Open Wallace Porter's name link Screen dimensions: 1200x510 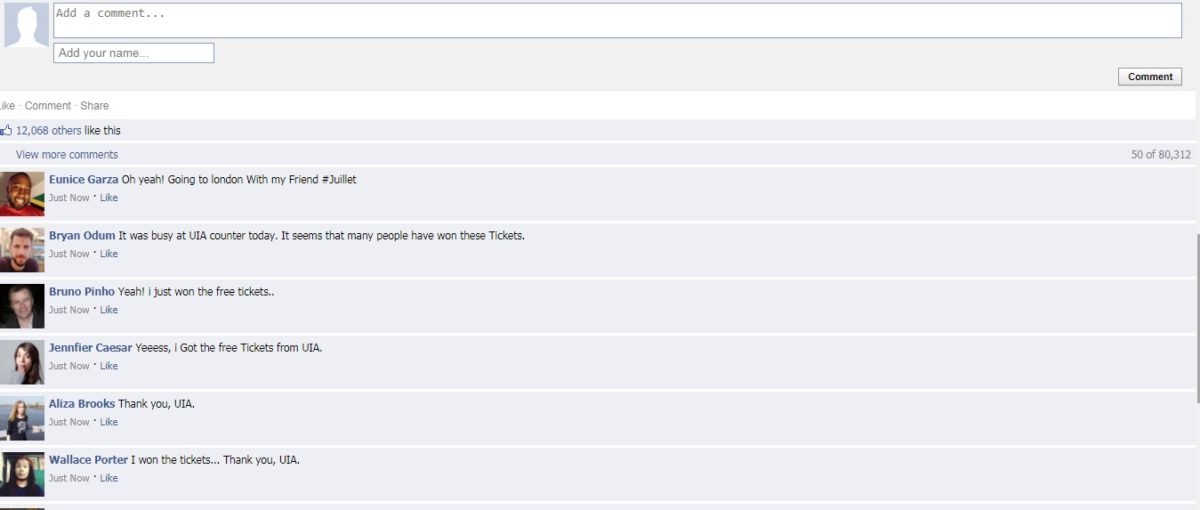point(88,460)
